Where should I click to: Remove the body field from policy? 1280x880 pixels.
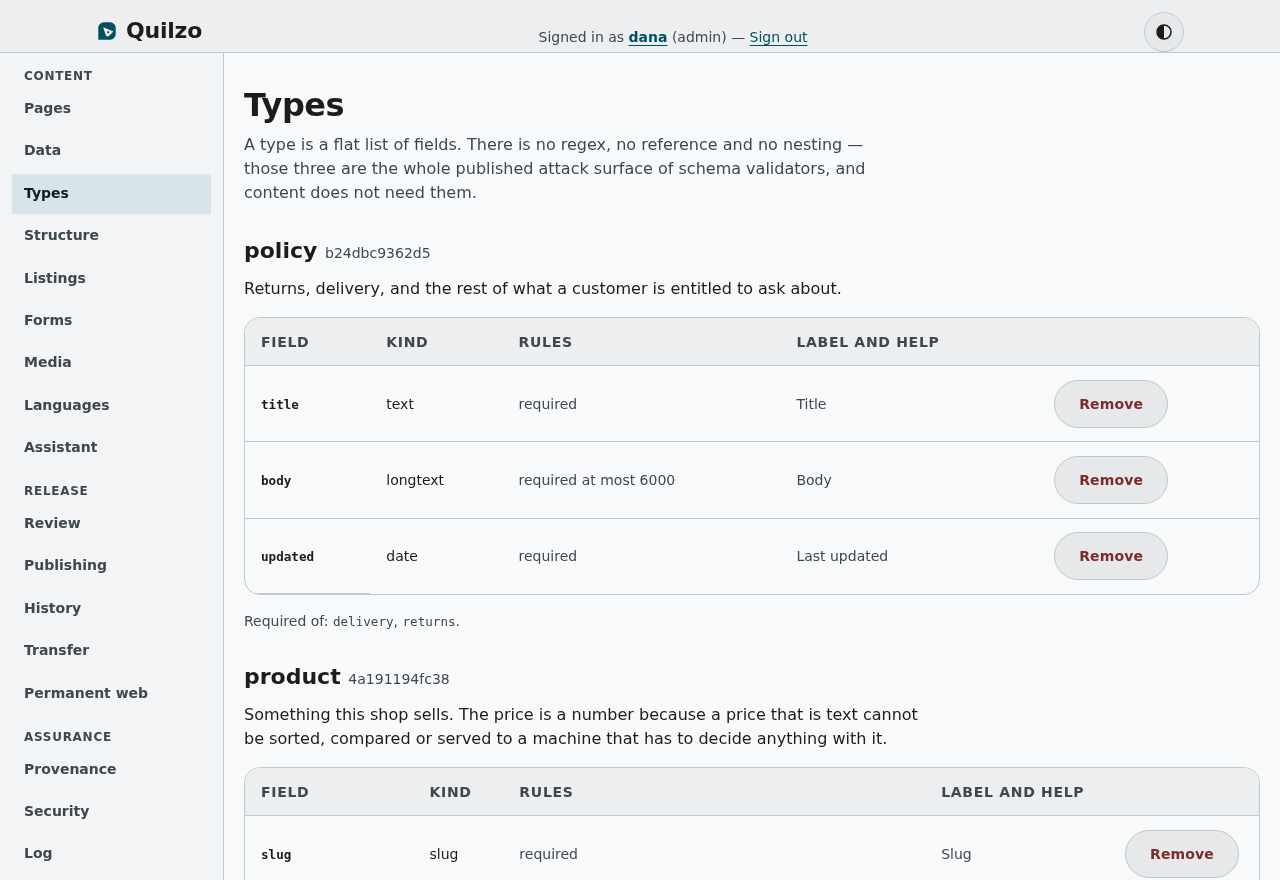coord(1110,480)
